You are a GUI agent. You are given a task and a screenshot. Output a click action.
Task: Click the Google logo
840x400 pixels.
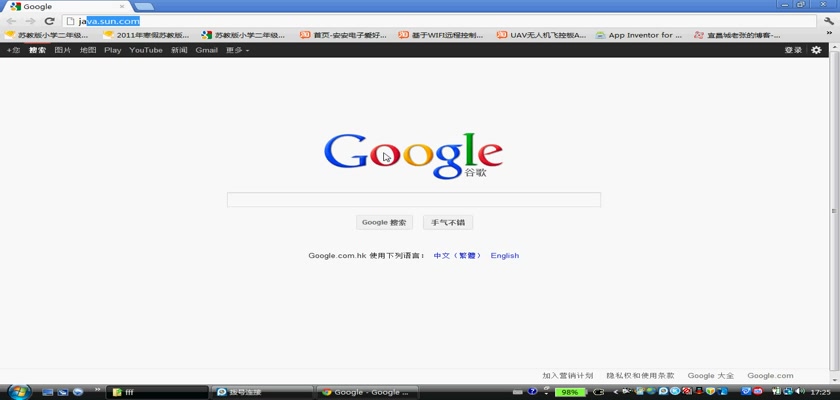point(414,156)
